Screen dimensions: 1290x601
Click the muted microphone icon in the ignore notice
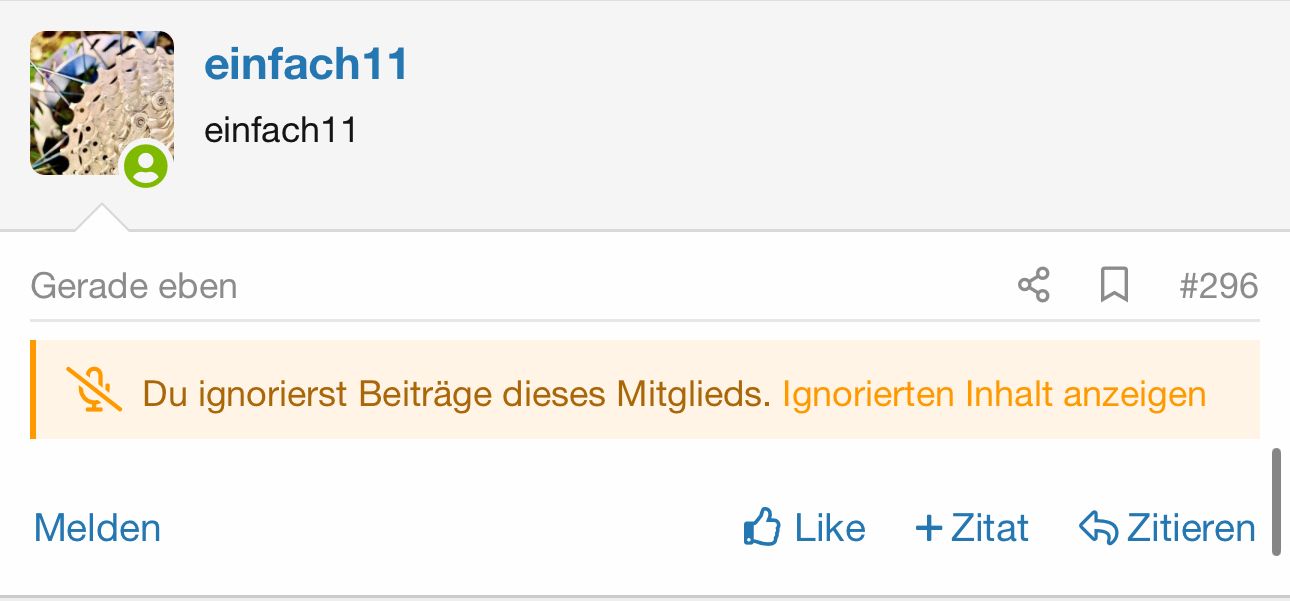(x=94, y=390)
